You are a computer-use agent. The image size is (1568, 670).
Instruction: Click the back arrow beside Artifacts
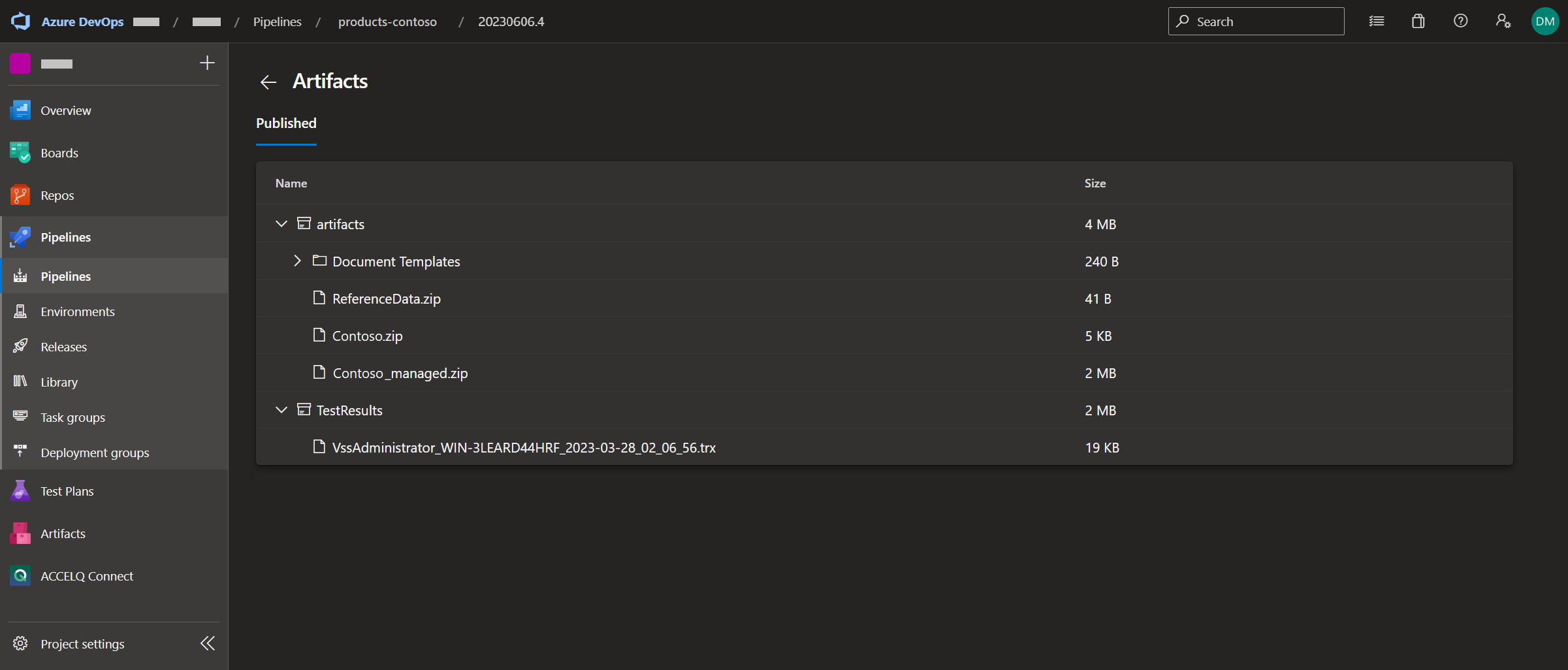coord(268,82)
